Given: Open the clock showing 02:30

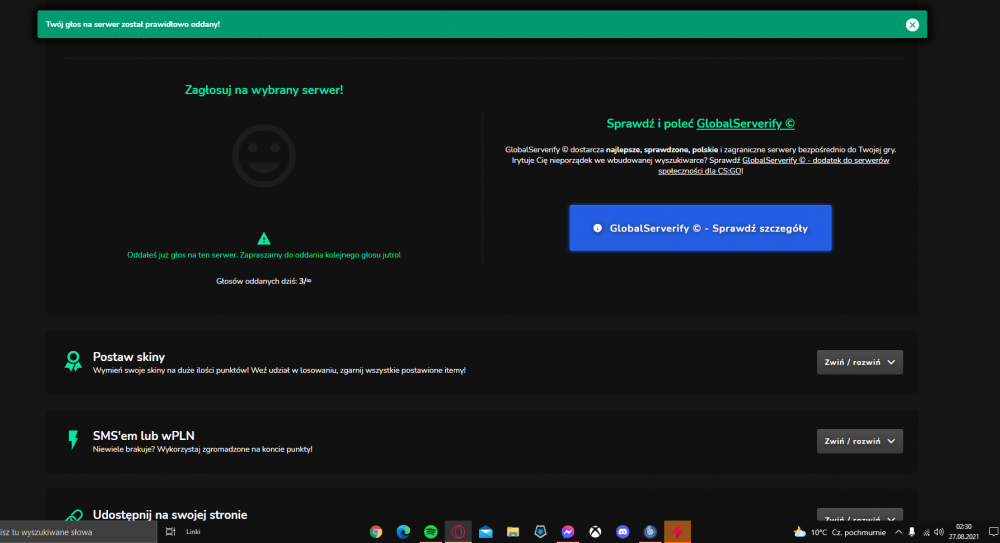Looking at the screenshot, I should (x=964, y=532).
